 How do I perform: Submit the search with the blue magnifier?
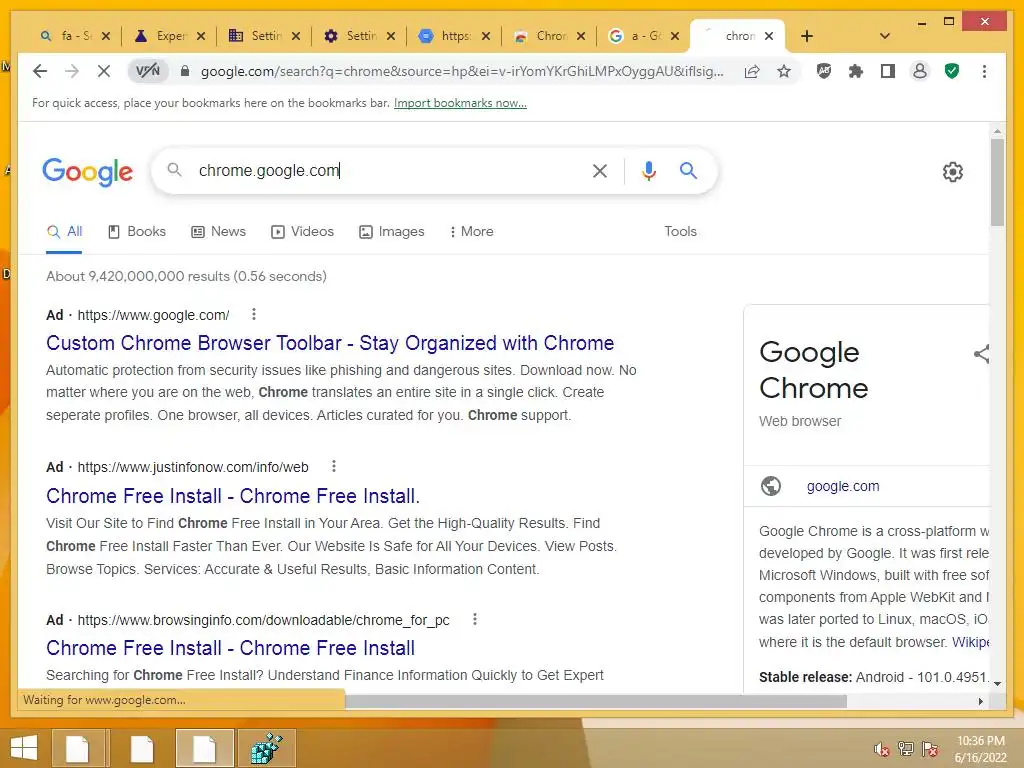(x=688, y=171)
